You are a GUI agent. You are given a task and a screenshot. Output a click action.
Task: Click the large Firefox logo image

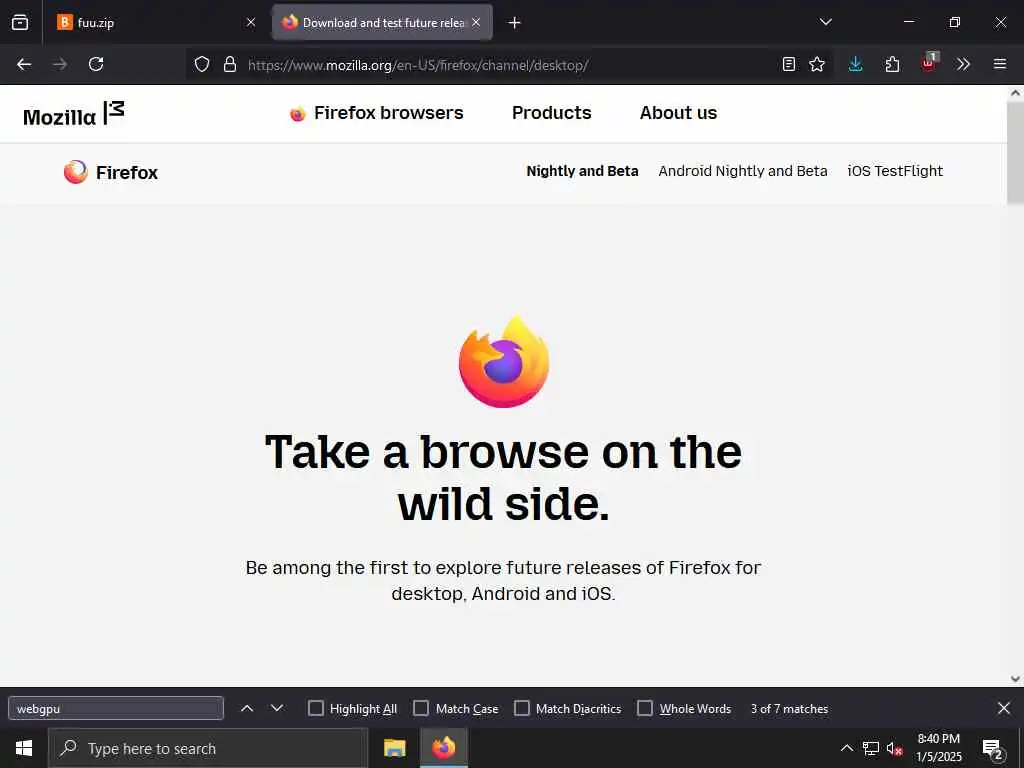coord(504,362)
